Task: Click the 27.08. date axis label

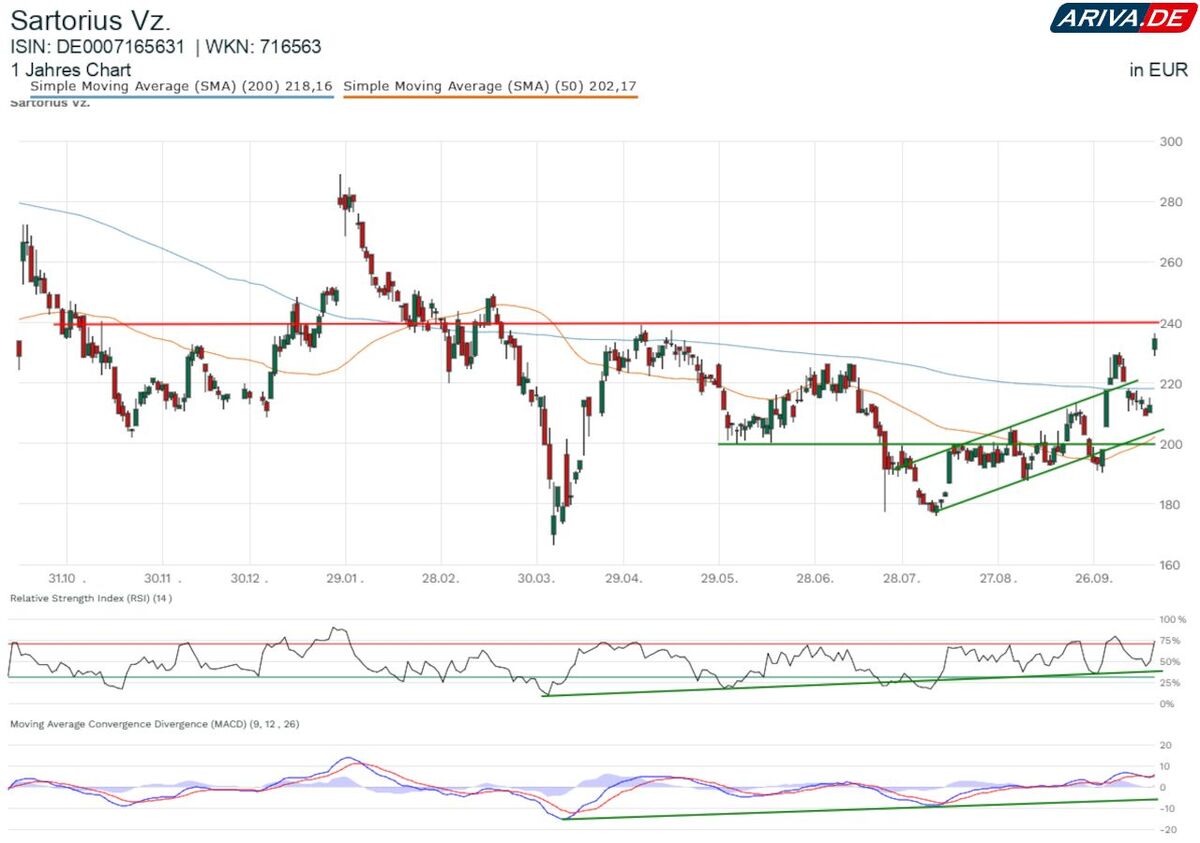Action: click(x=997, y=579)
